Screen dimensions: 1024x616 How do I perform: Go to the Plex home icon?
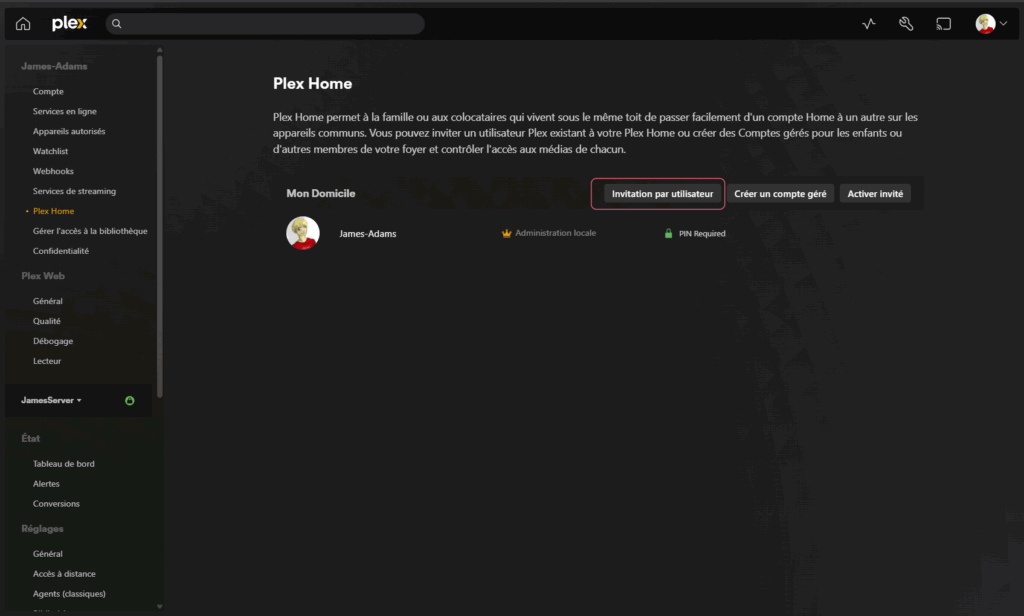23,24
